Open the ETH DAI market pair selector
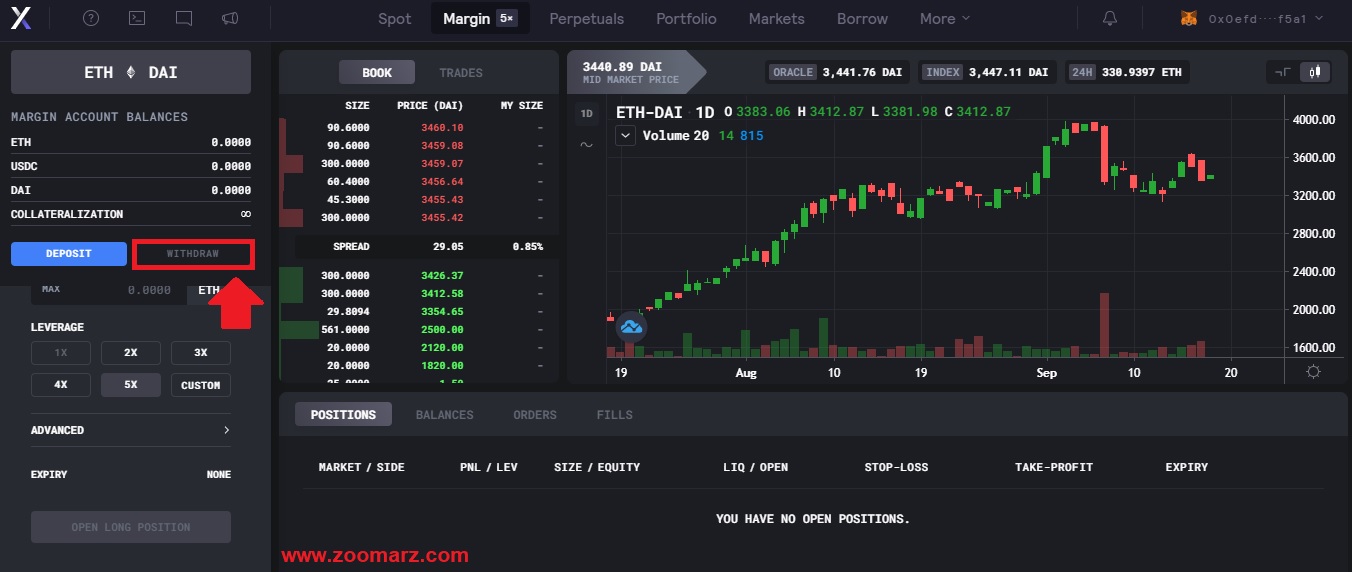This screenshot has height=572, width=1352. pyautogui.click(x=131, y=72)
